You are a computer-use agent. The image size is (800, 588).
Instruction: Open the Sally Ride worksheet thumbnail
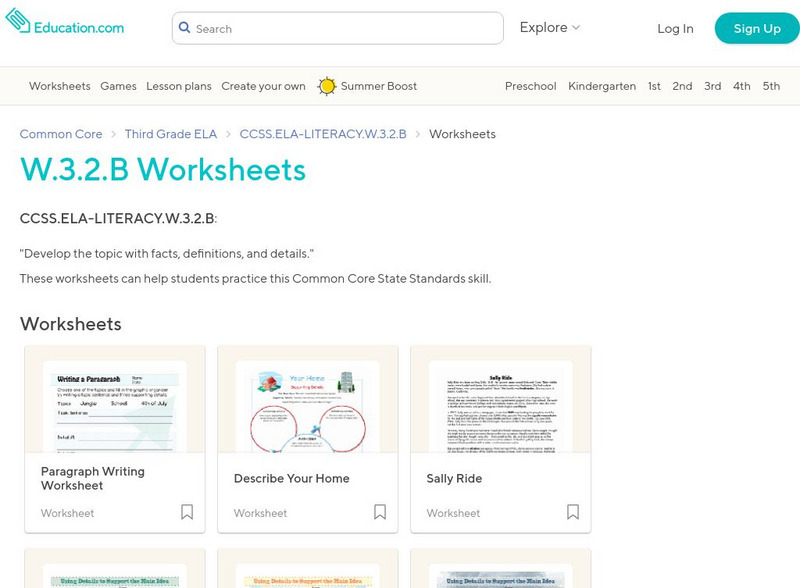pyautogui.click(x=501, y=399)
